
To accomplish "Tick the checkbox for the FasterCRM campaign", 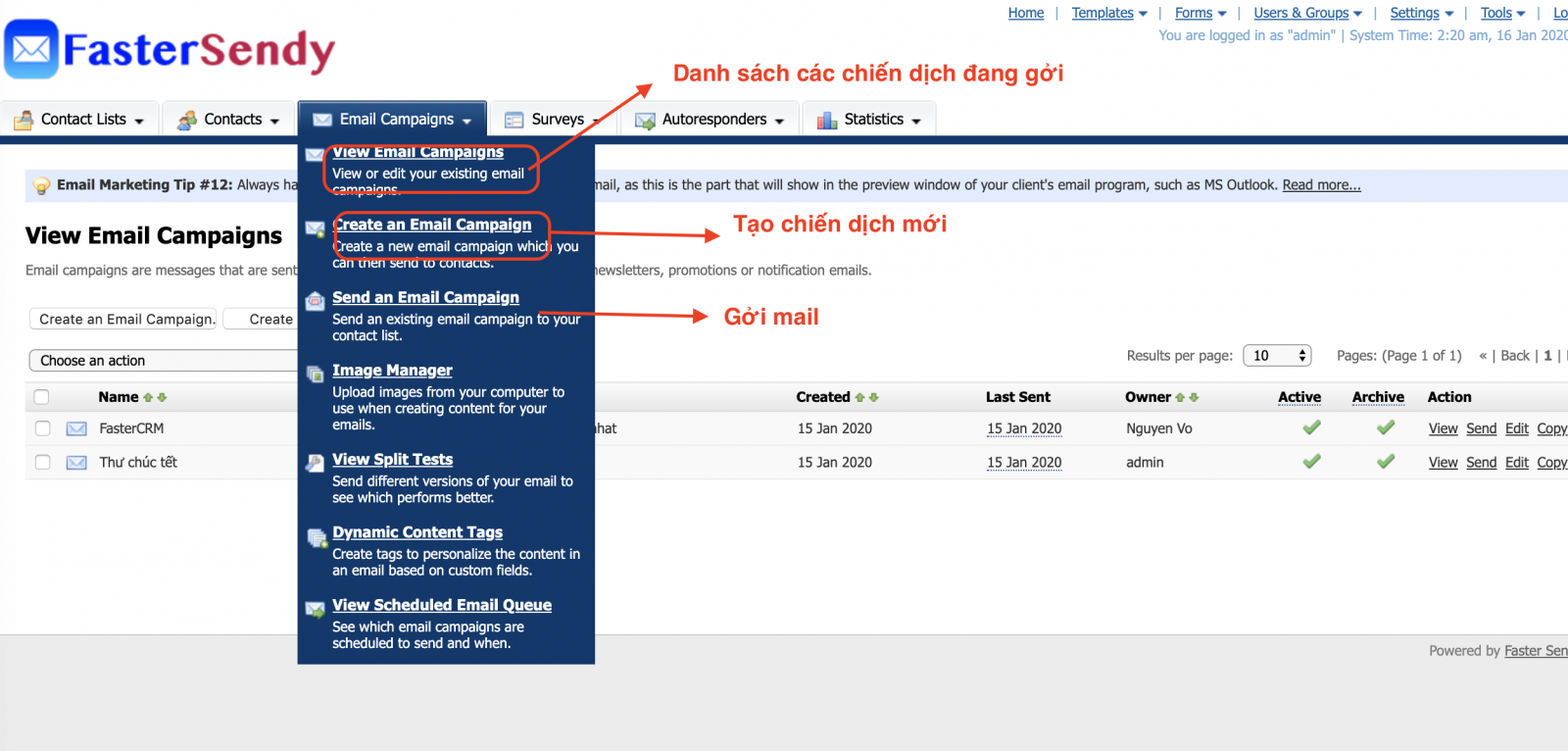I will [42, 428].
